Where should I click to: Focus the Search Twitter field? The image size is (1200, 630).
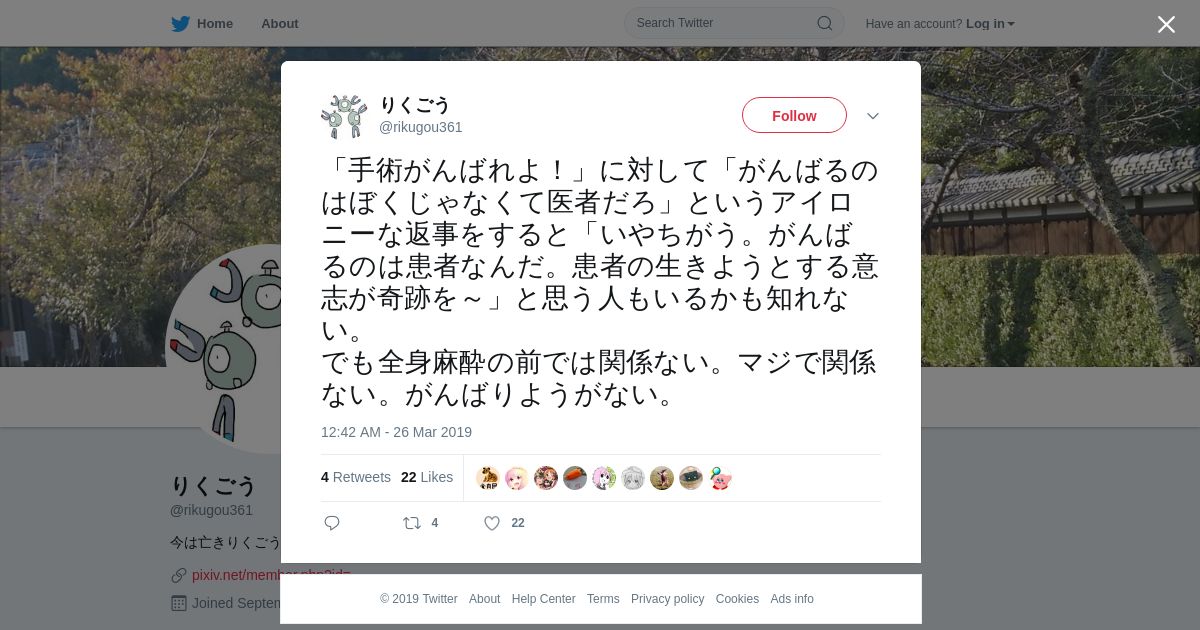734,23
